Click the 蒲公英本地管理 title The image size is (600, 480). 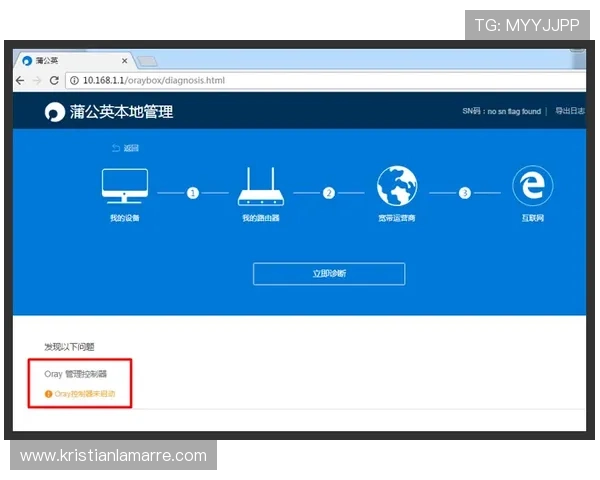point(121,112)
